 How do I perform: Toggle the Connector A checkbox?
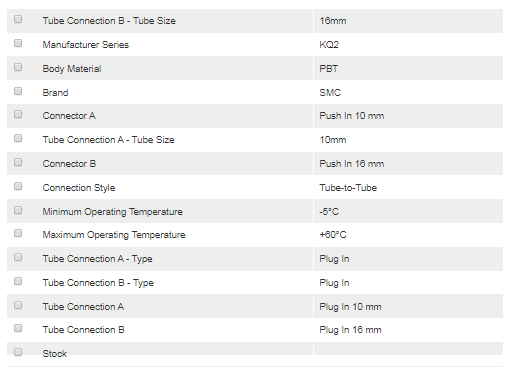(x=18, y=114)
